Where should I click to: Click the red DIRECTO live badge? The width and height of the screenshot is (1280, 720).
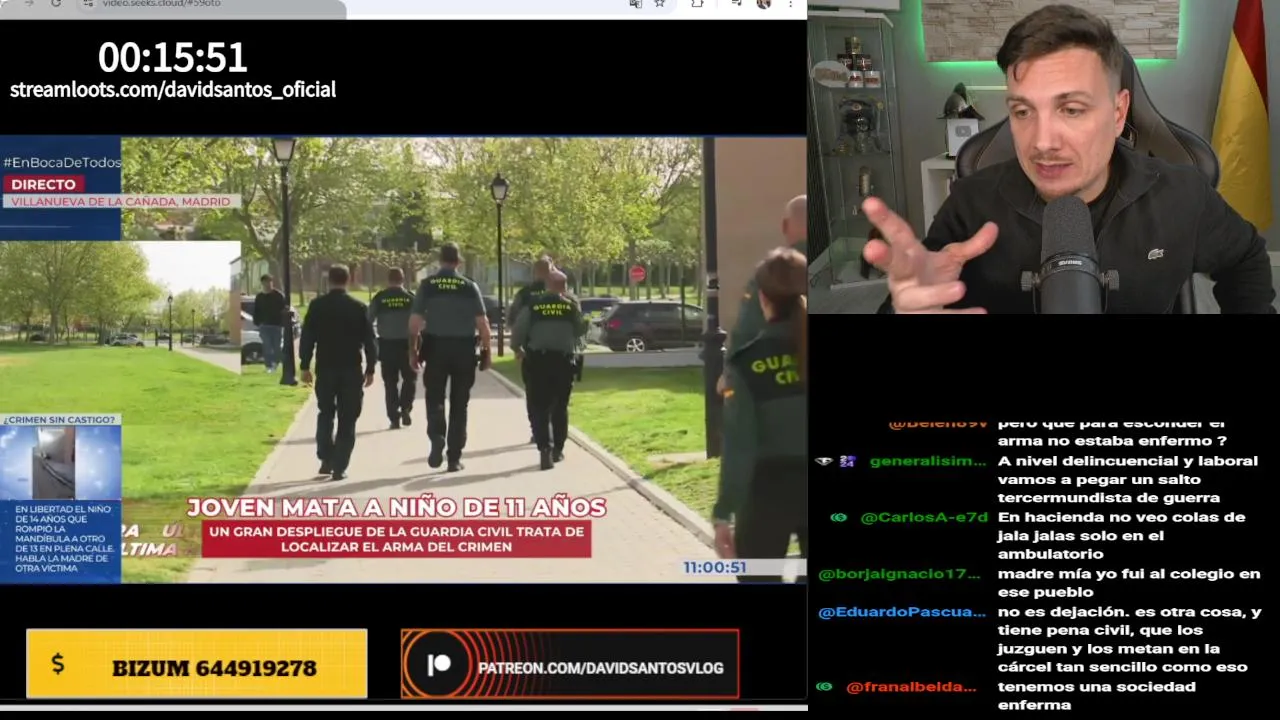(x=43, y=184)
